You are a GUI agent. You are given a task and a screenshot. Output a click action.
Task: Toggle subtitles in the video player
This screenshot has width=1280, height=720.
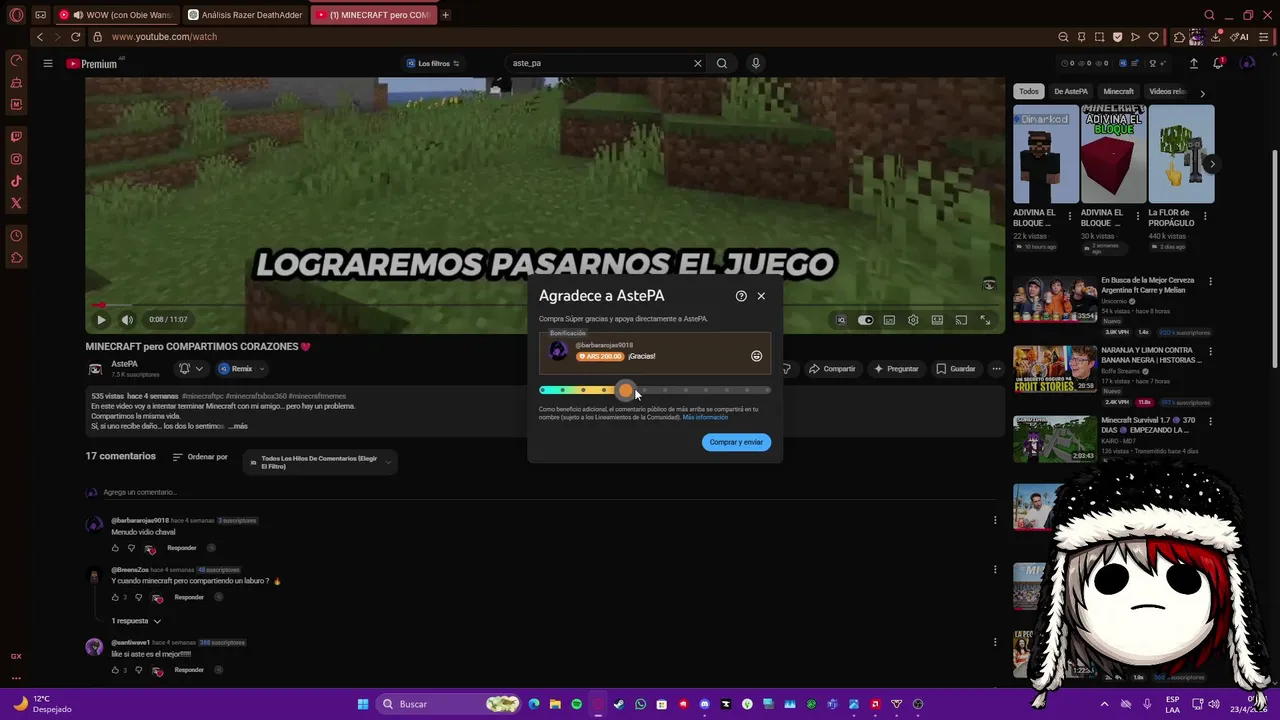889,320
